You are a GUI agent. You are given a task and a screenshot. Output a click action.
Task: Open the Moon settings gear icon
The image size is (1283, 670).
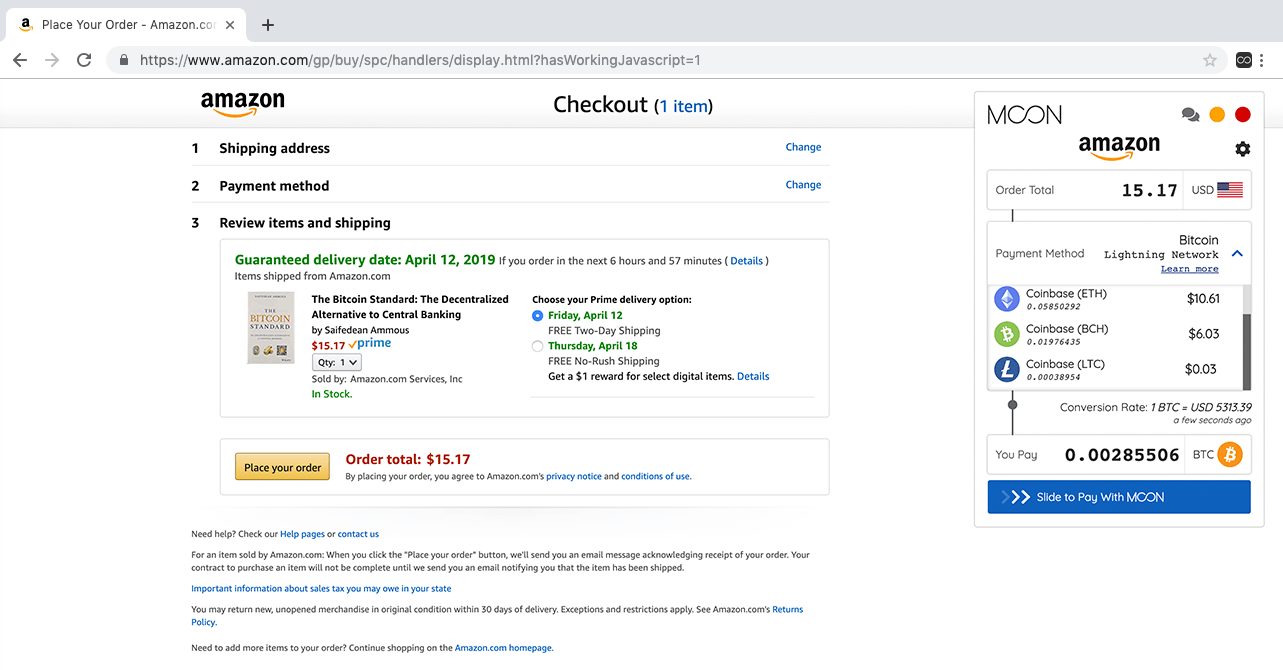[1242, 149]
